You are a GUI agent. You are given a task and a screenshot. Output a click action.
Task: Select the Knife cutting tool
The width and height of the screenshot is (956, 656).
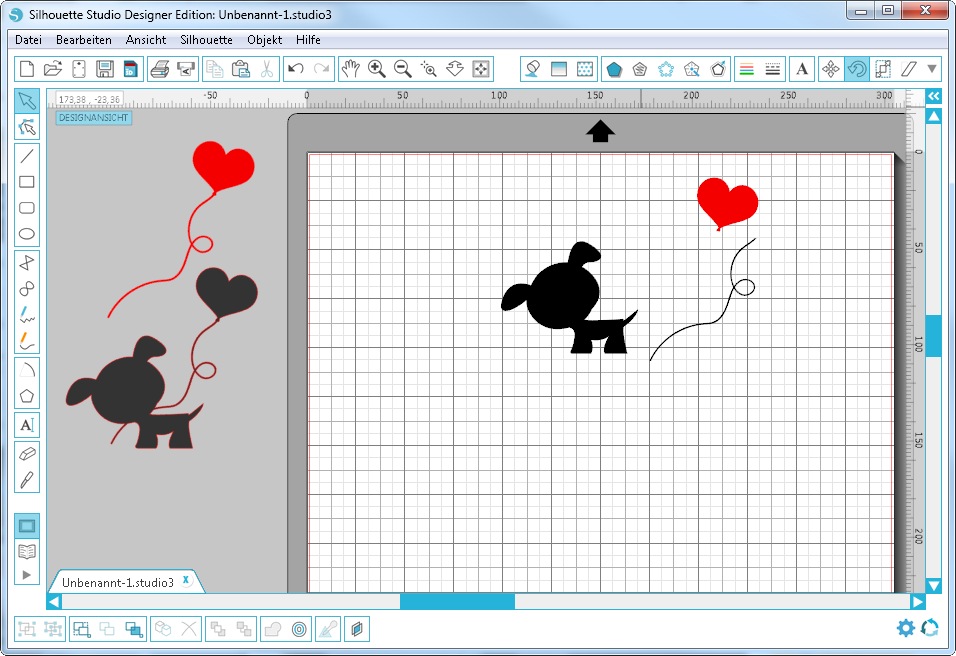coord(28,479)
